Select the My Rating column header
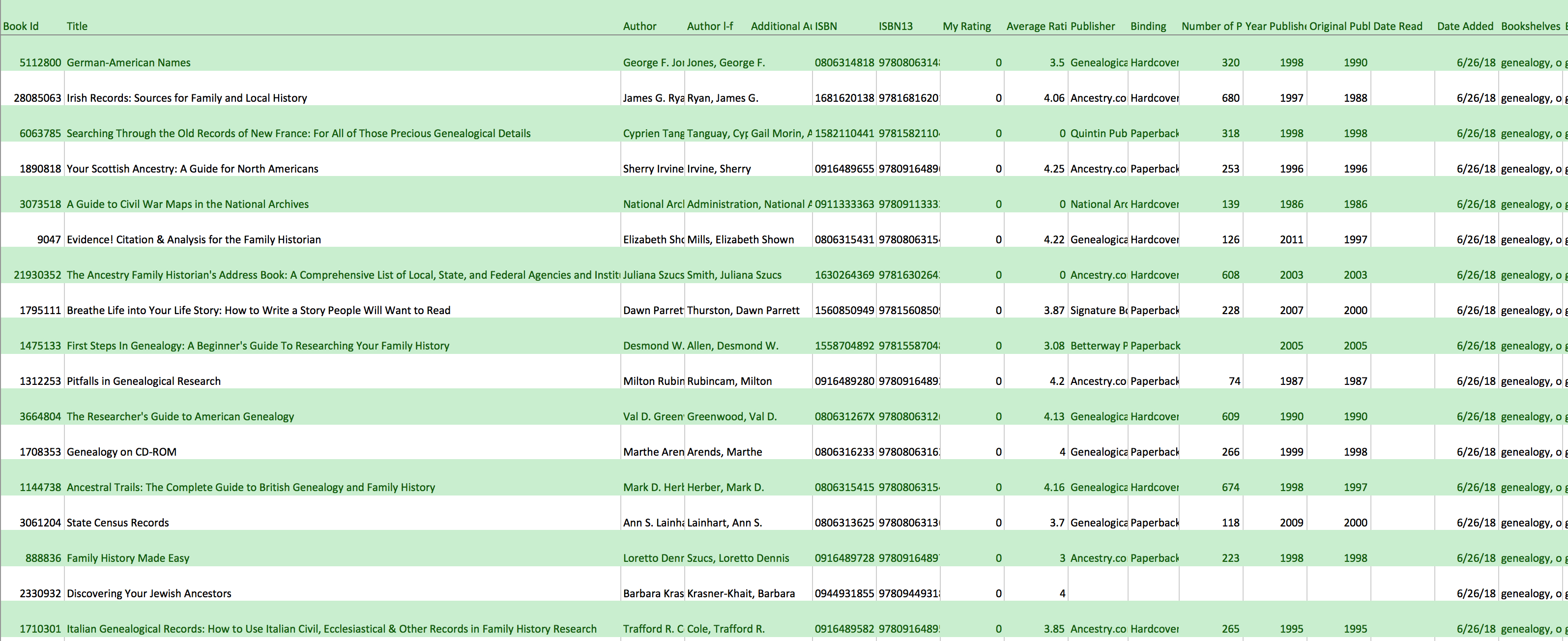This screenshot has height=641, width=1568. pos(967,26)
